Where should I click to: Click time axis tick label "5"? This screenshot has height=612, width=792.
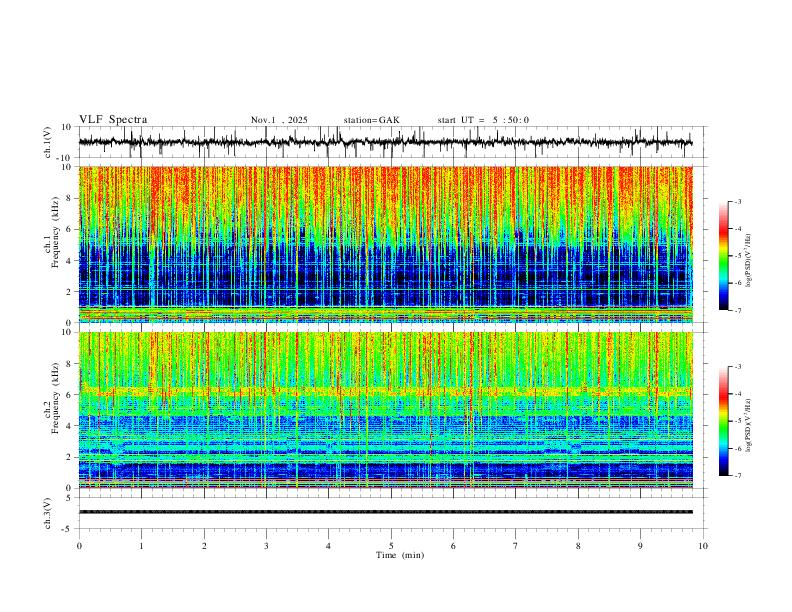(391, 546)
